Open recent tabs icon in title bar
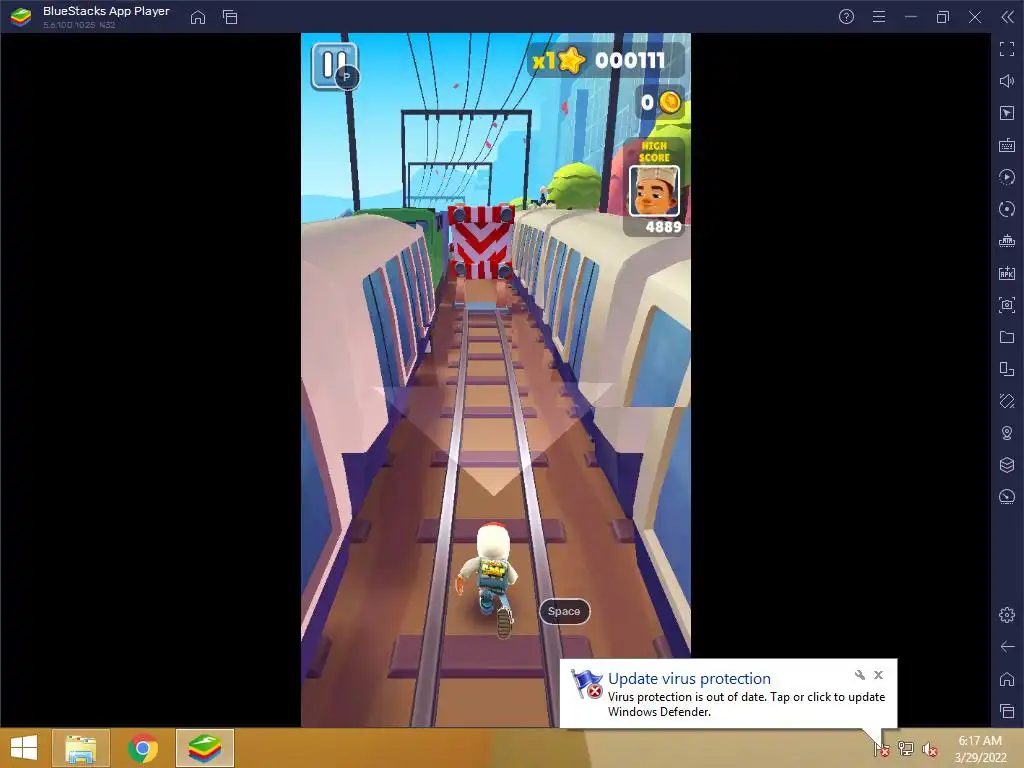This screenshot has height=768, width=1024. coord(230,17)
